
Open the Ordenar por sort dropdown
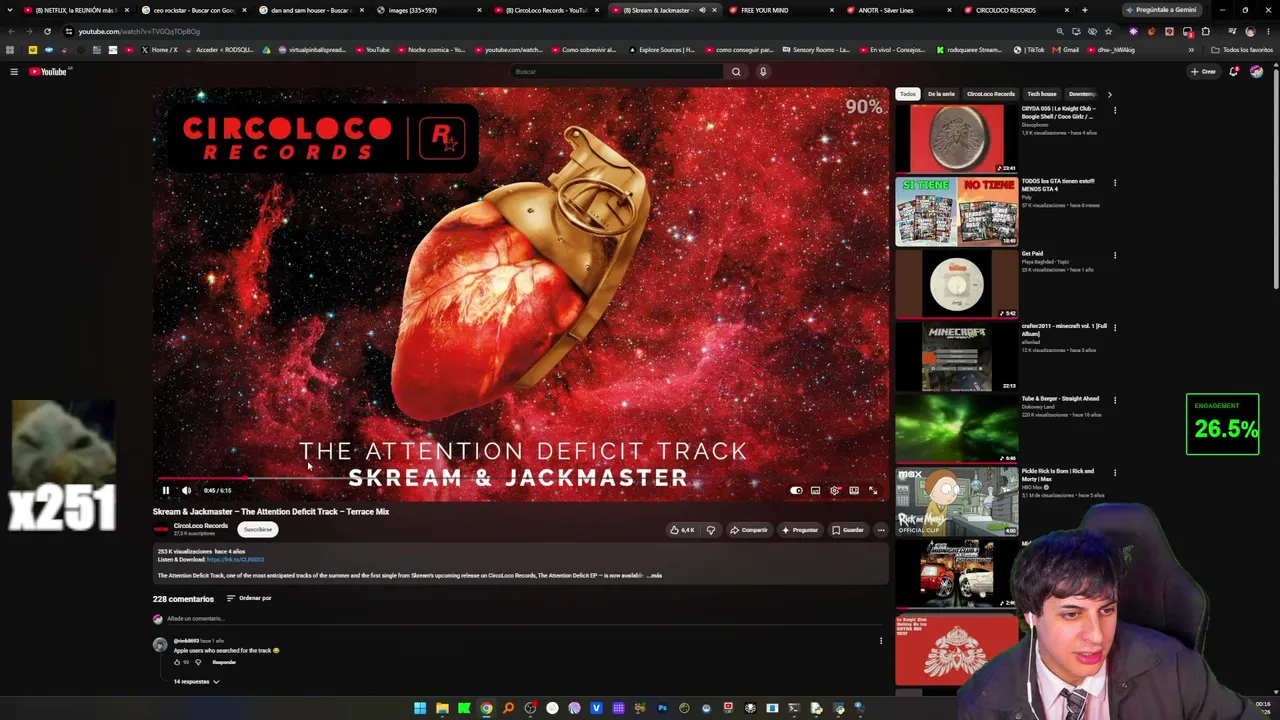tap(249, 598)
